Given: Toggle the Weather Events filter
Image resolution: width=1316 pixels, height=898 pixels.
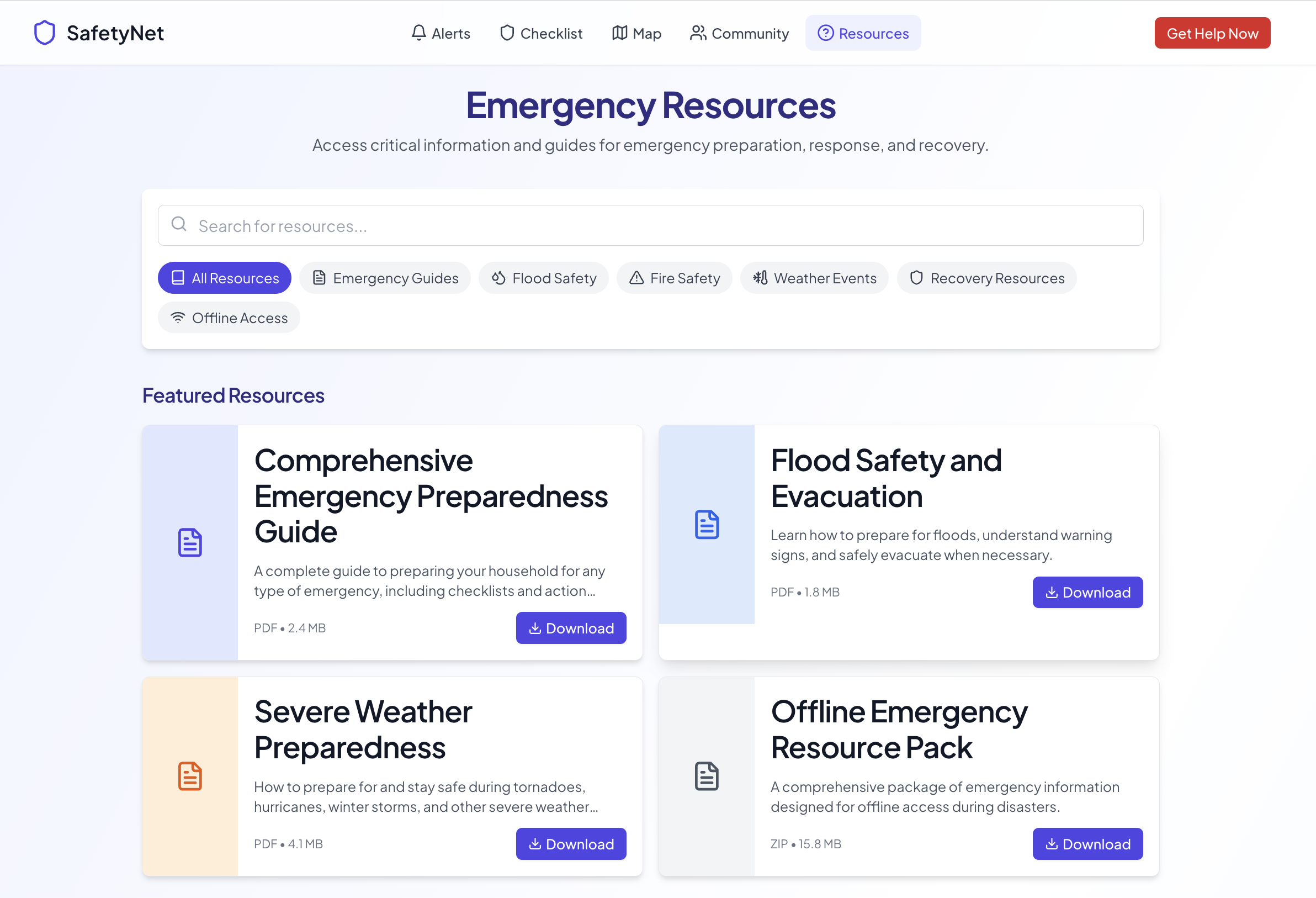Looking at the screenshot, I should click(814, 278).
